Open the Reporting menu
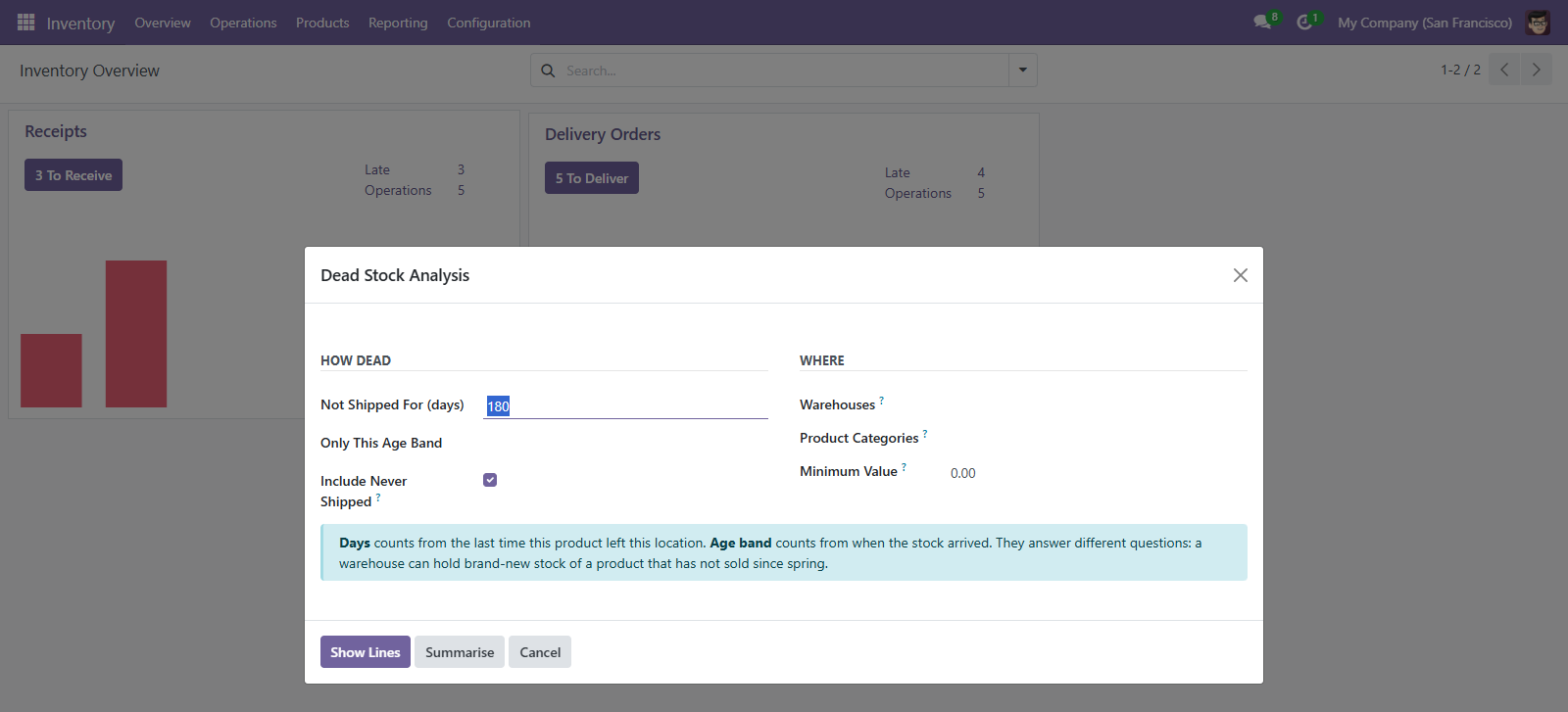This screenshot has width=1568, height=712. pos(398,23)
